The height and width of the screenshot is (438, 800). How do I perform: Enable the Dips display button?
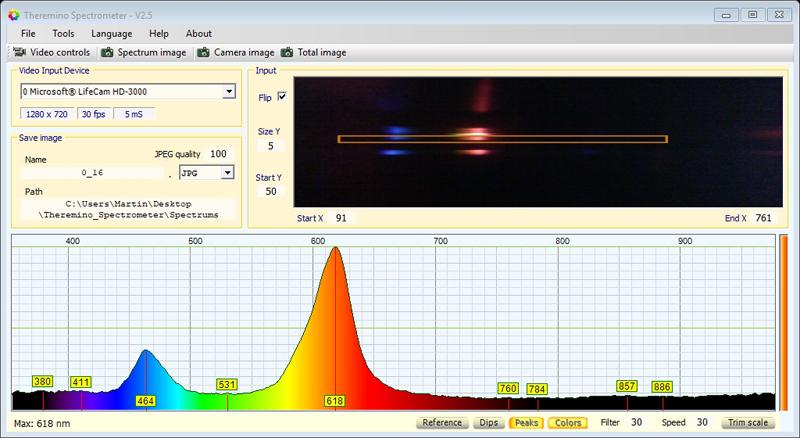tap(488, 423)
